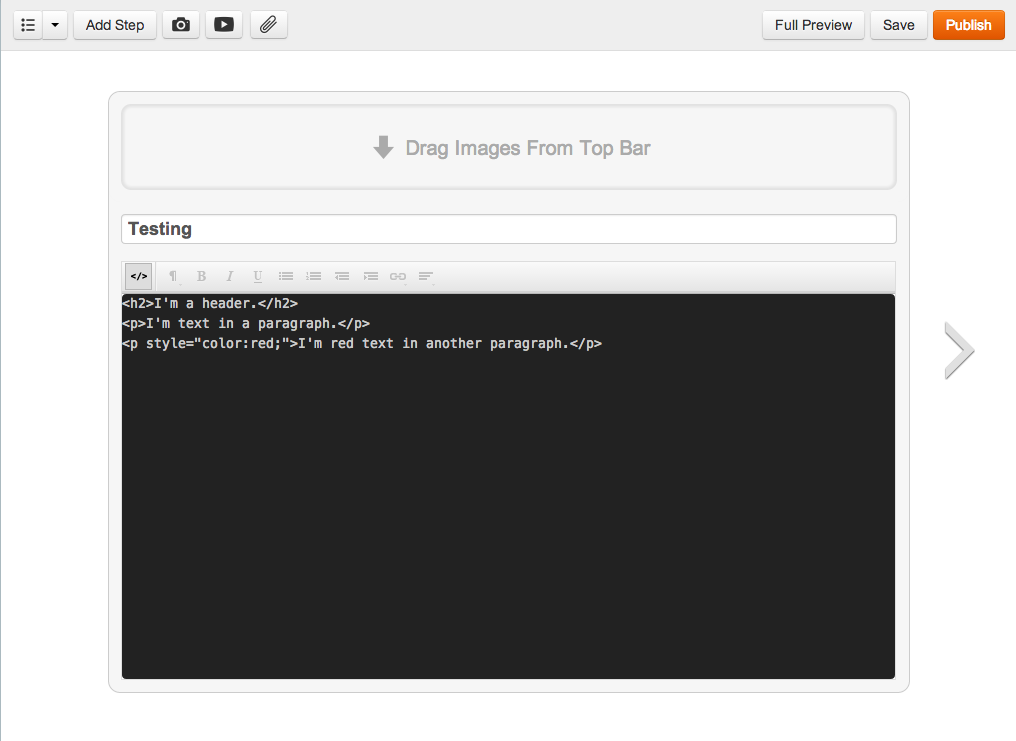Open the text alignment dropdown

click(x=425, y=276)
